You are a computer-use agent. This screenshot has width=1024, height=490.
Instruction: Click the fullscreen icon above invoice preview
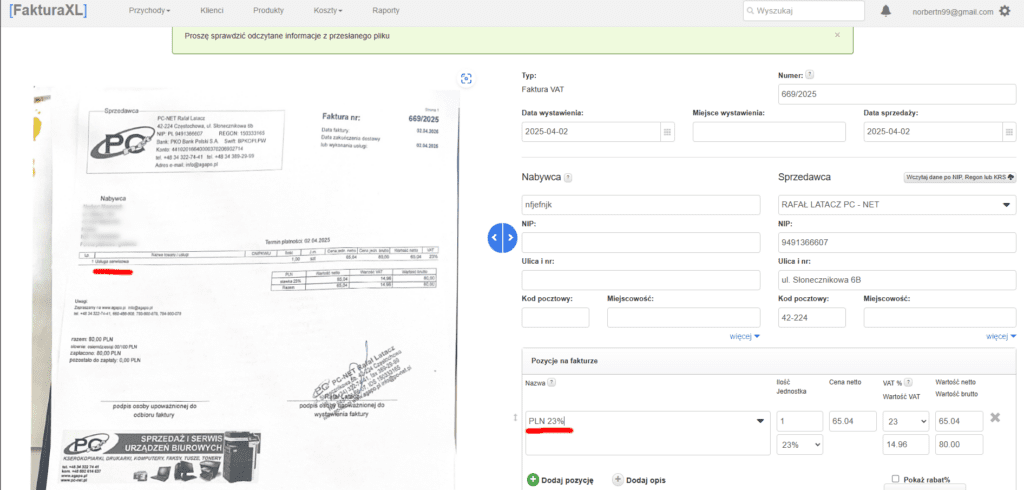pyautogui.click(x=466, y=79)
